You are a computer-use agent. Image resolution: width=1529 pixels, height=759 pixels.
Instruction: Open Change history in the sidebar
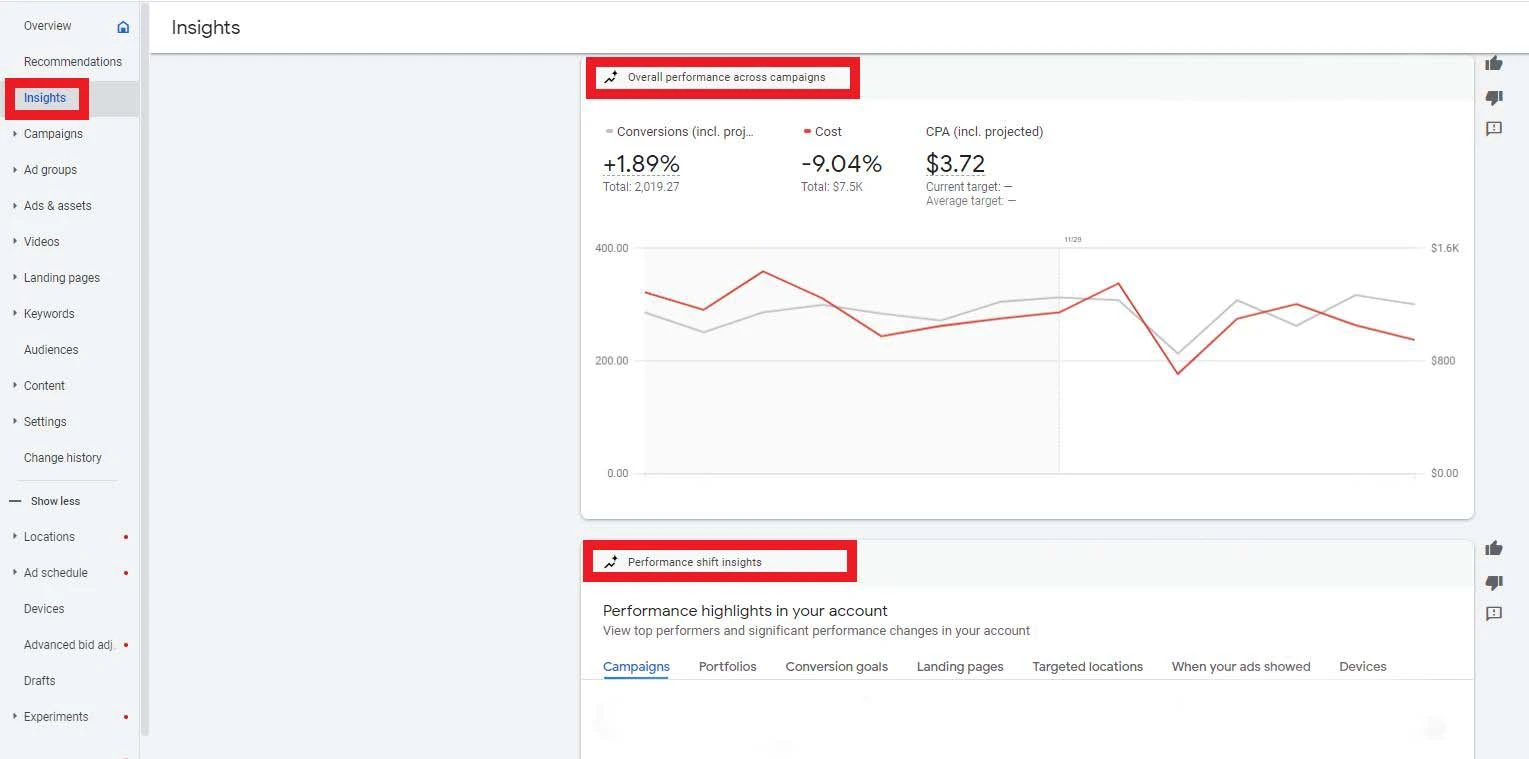pos(62,458)
